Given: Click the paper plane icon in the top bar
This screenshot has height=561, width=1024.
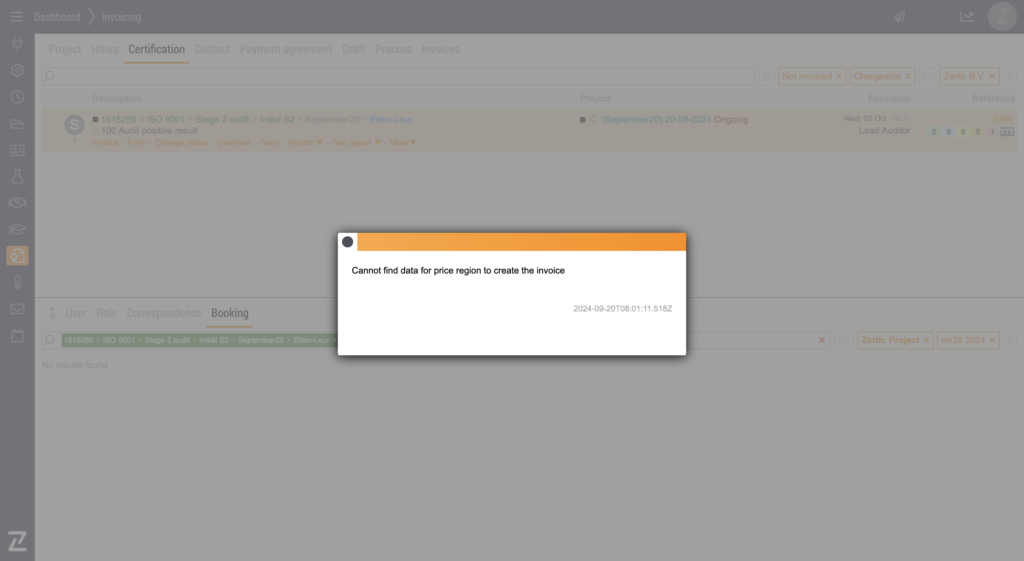Looking at the screenshot, I should pyautogui.click(x=899, y=17).
